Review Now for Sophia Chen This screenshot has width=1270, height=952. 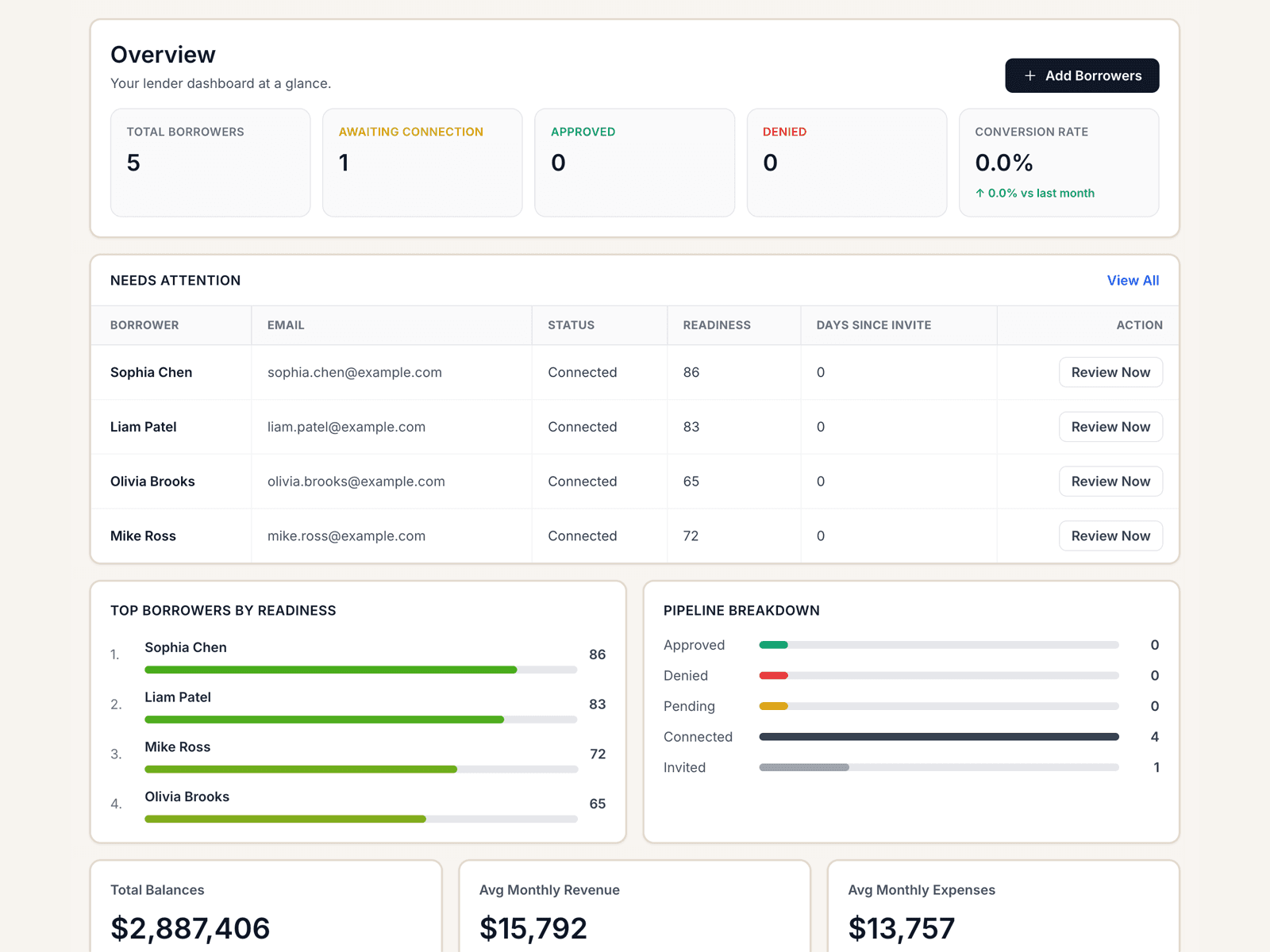pyautogui.click(x=1110, y=372)
